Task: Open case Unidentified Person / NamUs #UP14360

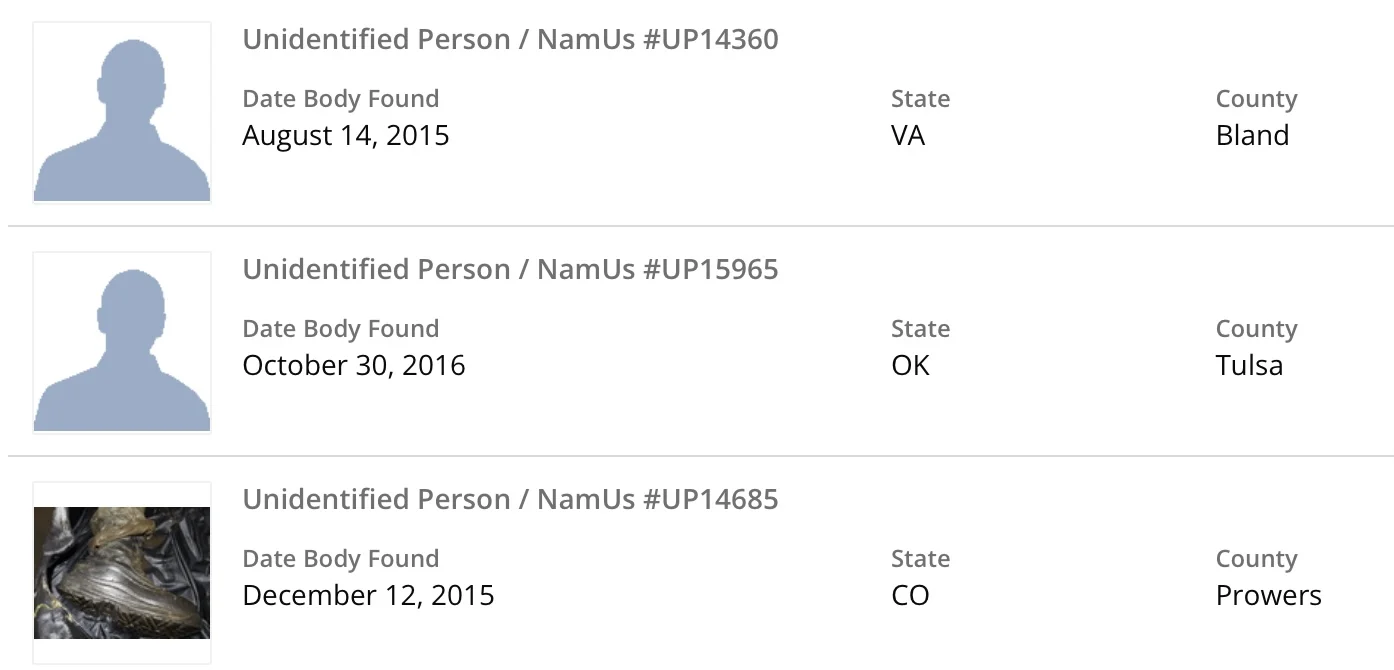Action: 510,40
